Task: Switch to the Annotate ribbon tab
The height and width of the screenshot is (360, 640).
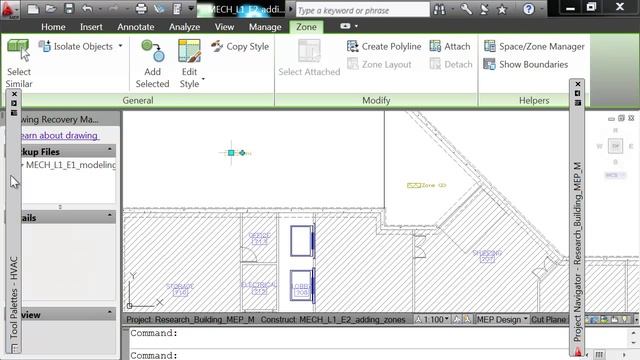Action: 136,27
